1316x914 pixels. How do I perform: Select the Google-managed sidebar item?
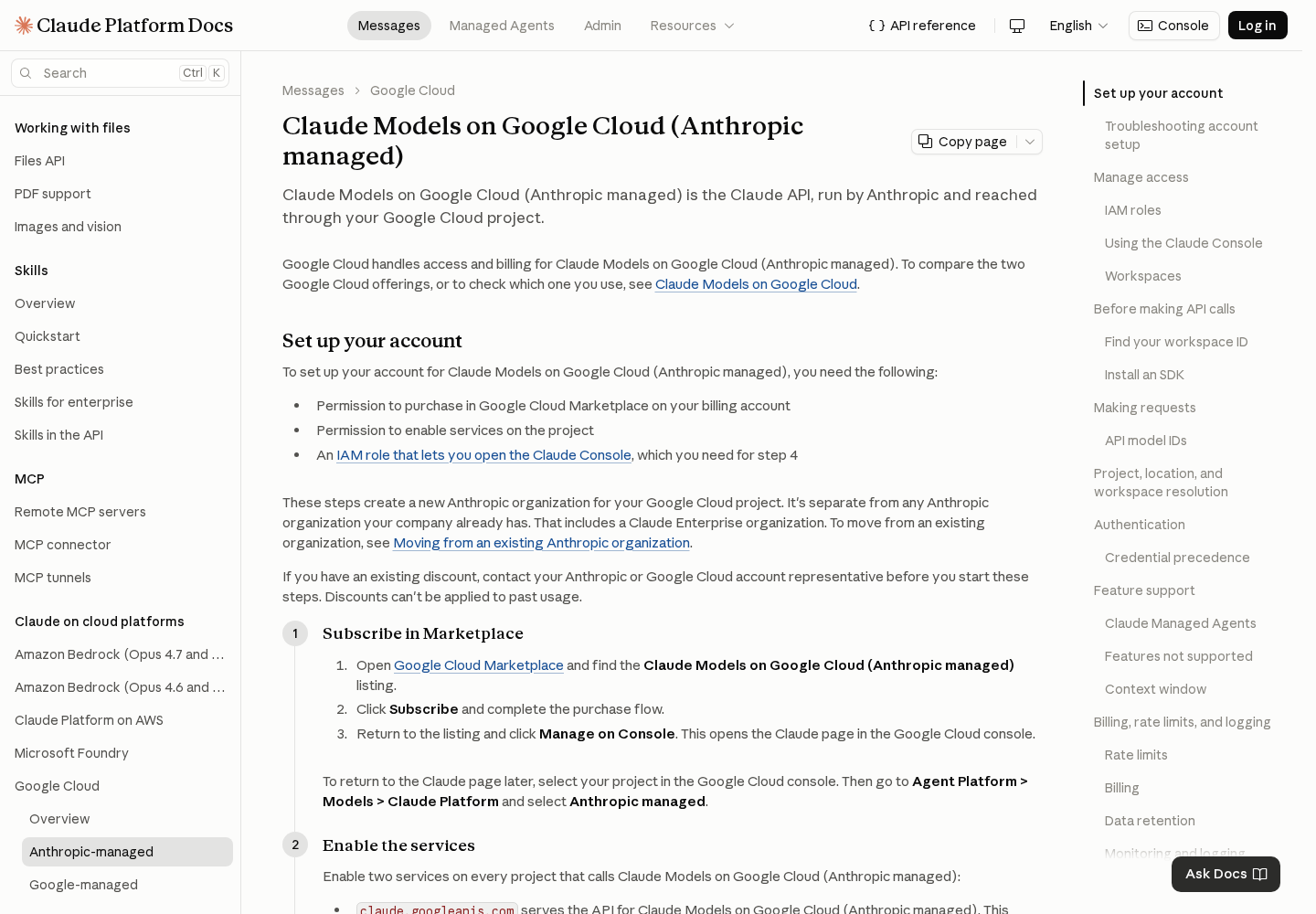(x=83, y=885)
